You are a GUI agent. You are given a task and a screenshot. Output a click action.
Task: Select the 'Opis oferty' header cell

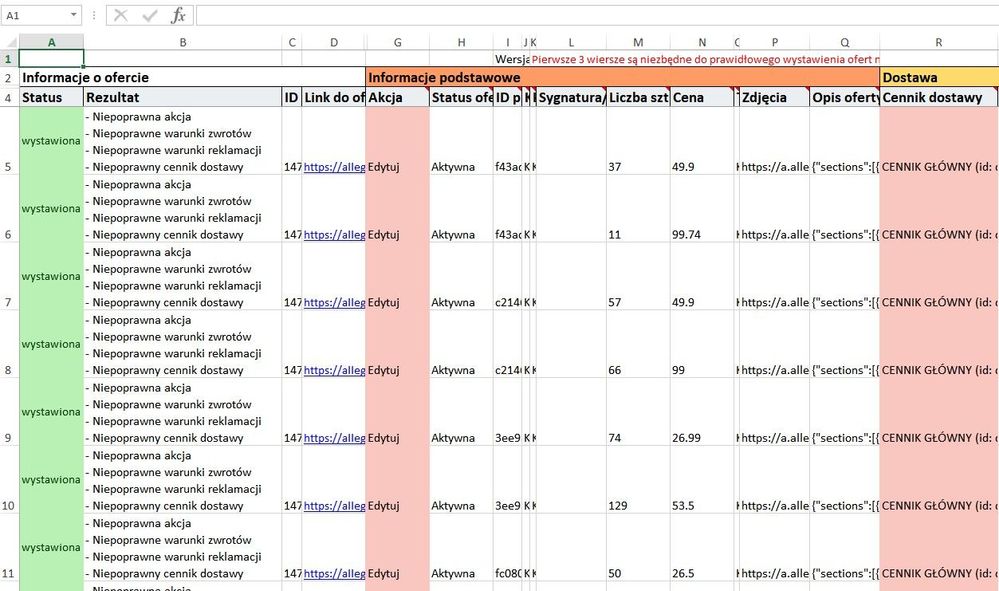click(x=845, y=97)
